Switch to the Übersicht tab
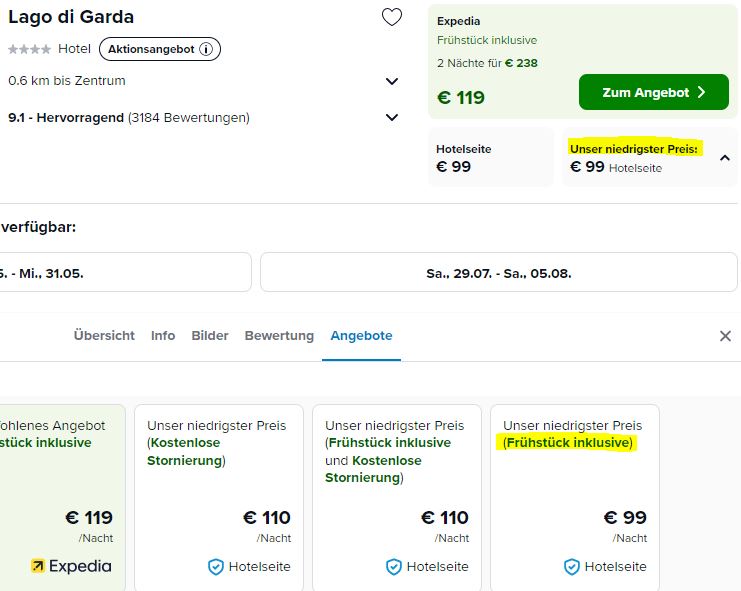 coord(104,335)
